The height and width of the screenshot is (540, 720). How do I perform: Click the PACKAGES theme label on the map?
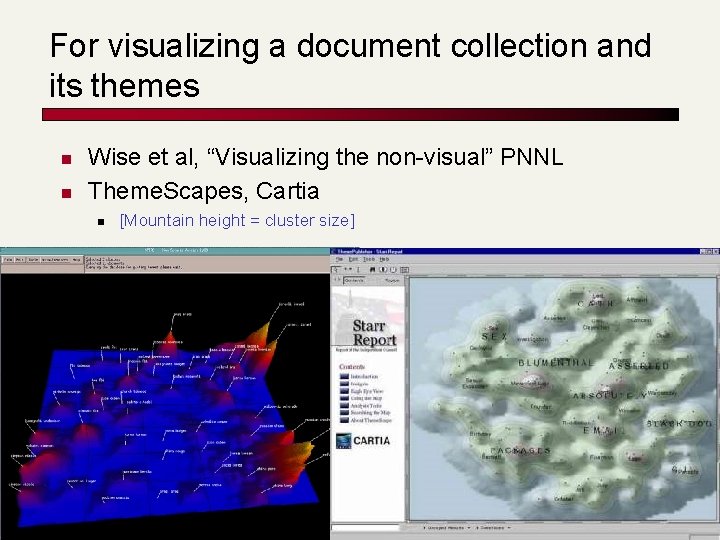click(520, 450)
